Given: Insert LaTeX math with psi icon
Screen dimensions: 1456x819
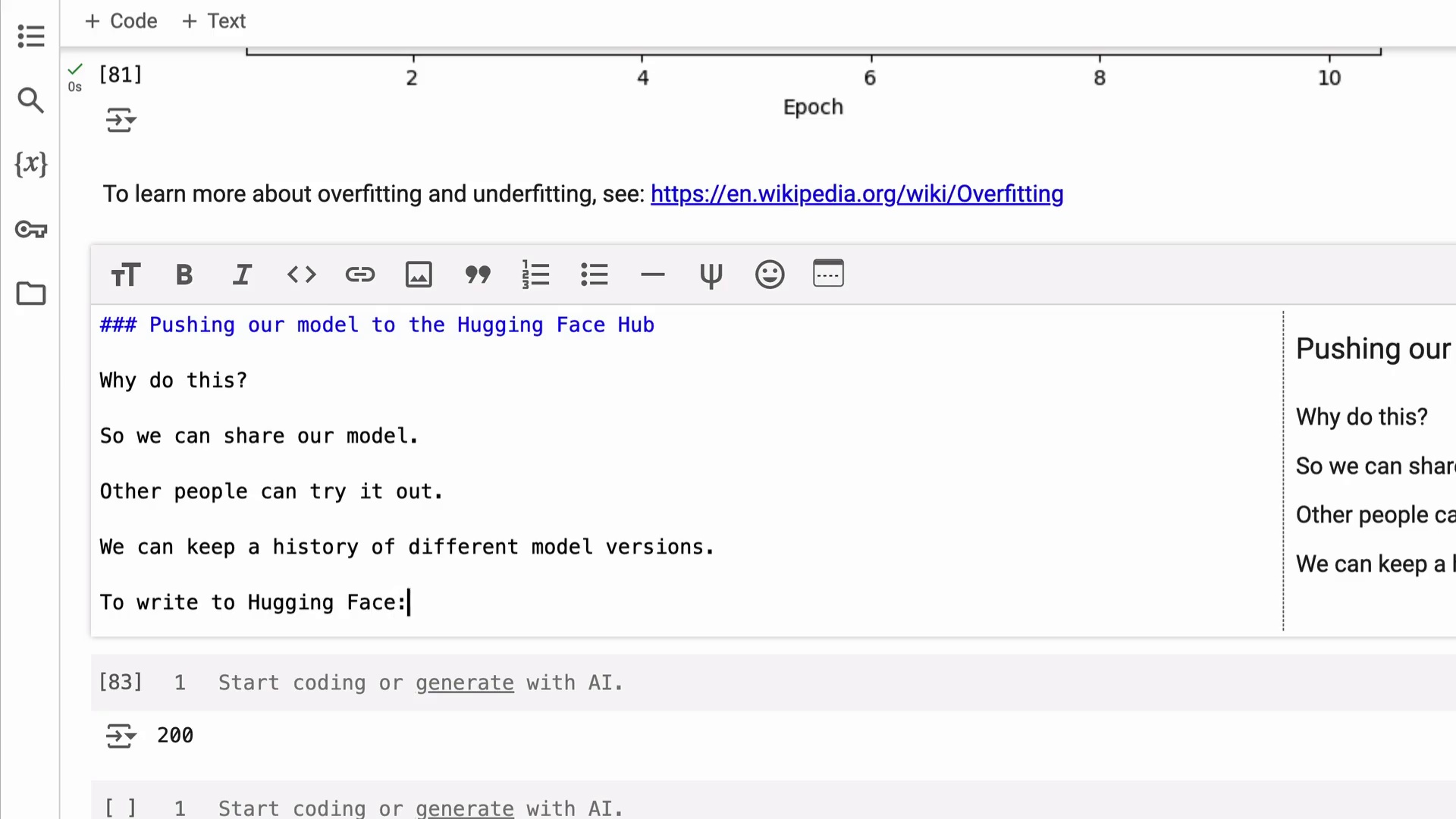Looking at the screenshot, I should pos(711,275).
